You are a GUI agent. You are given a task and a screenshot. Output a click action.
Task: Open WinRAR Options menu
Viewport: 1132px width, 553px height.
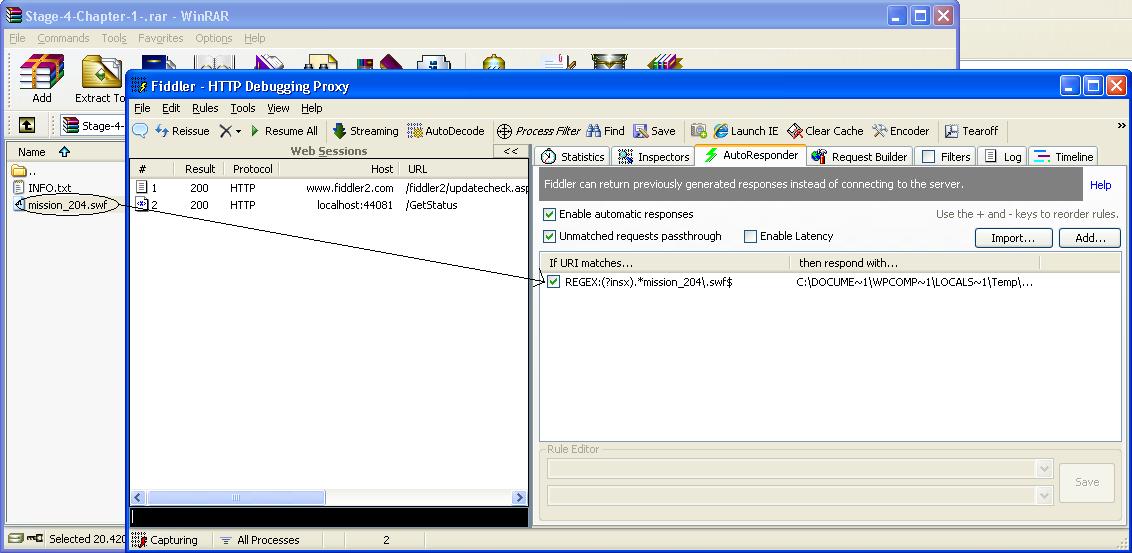pos(214,38)
